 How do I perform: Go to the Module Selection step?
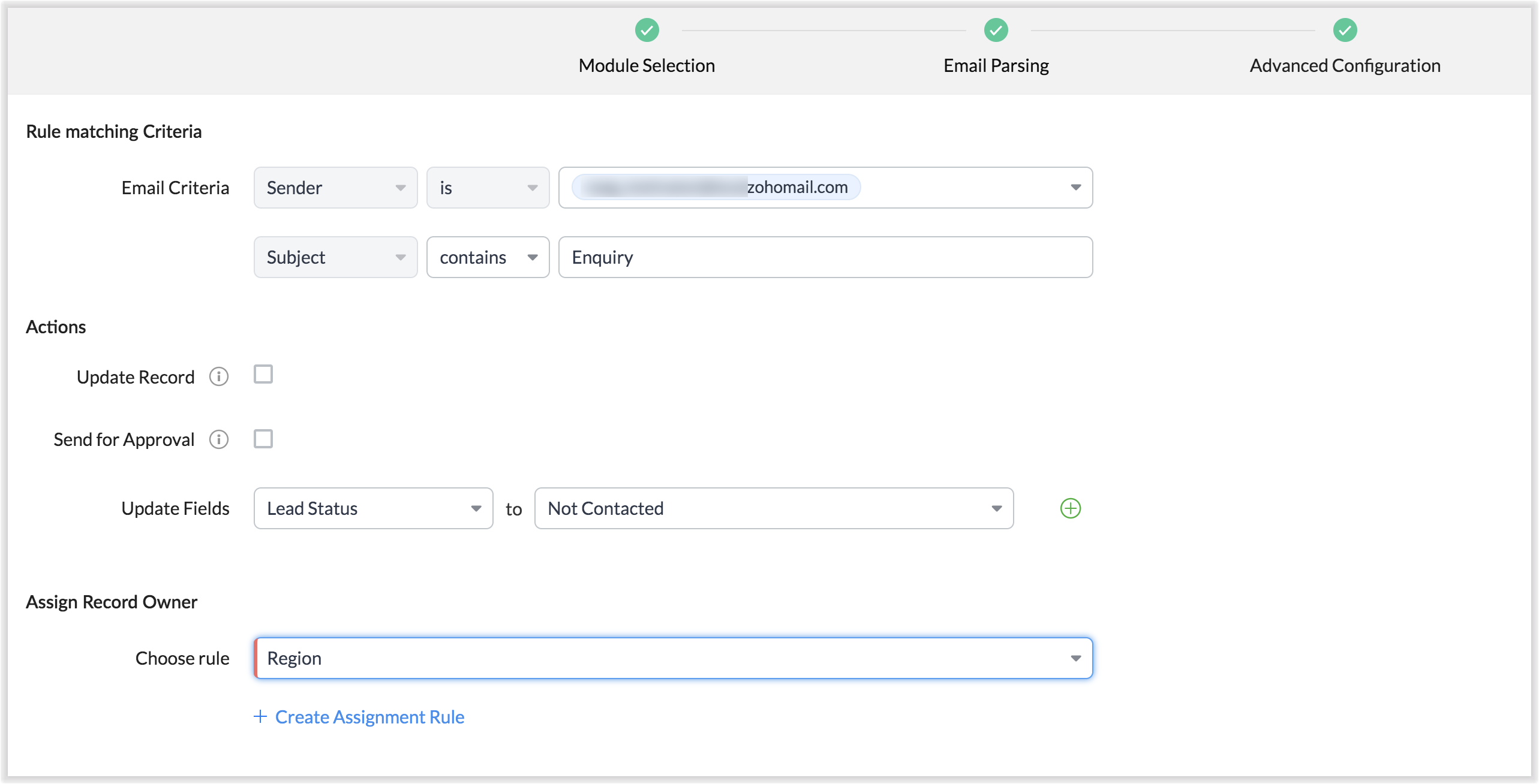[647, 65]
